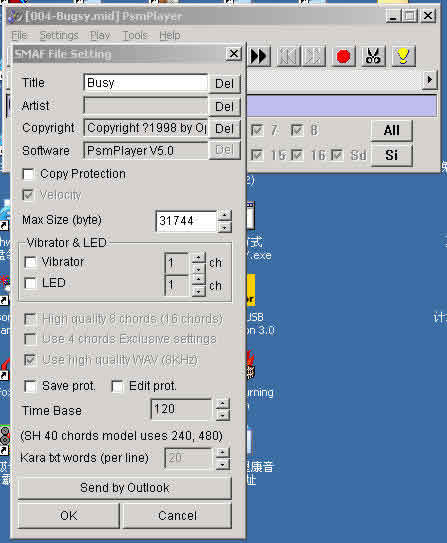The image size is (447, 543).
Task: Open the Tools menu
Action: coord(135,35)
